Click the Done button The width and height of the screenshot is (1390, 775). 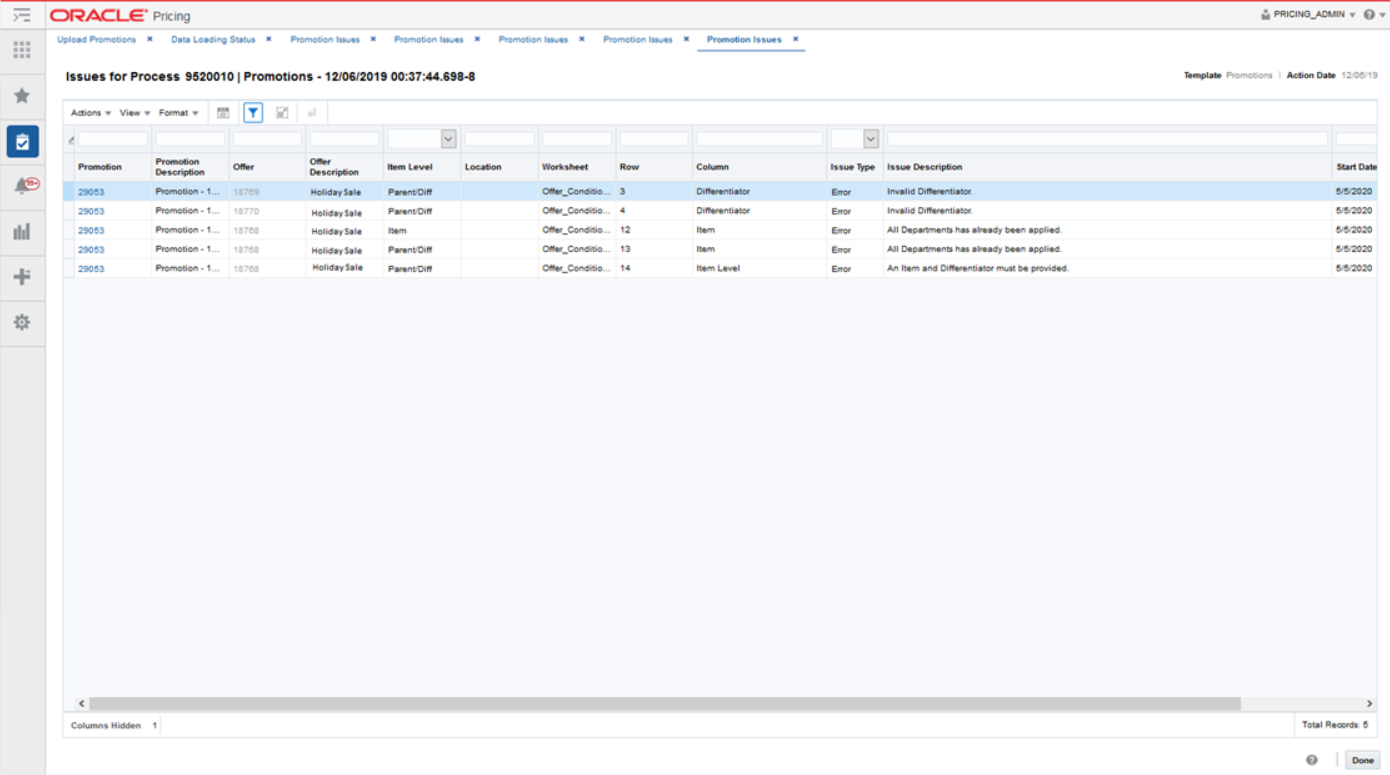[x=1363, y=760]
